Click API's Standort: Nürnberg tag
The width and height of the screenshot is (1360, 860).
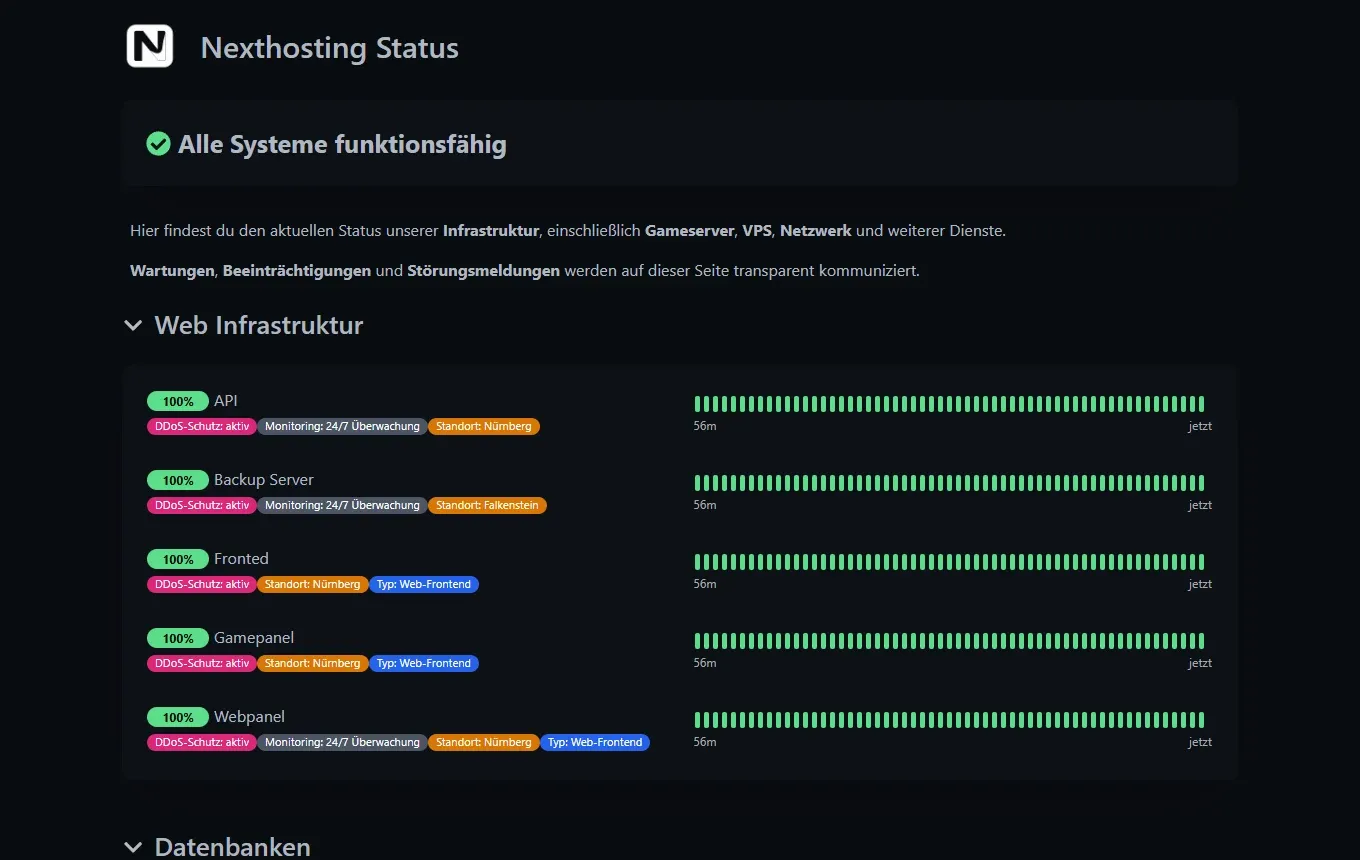pyautogui.click(x=484, y=426)
